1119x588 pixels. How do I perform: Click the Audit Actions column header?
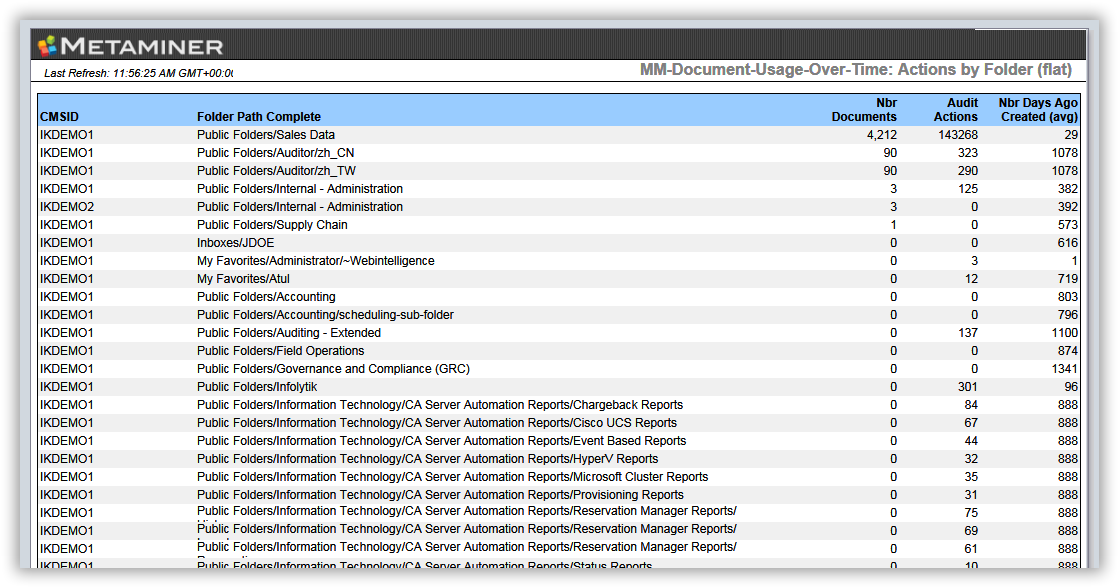click(x=956, y=110)
